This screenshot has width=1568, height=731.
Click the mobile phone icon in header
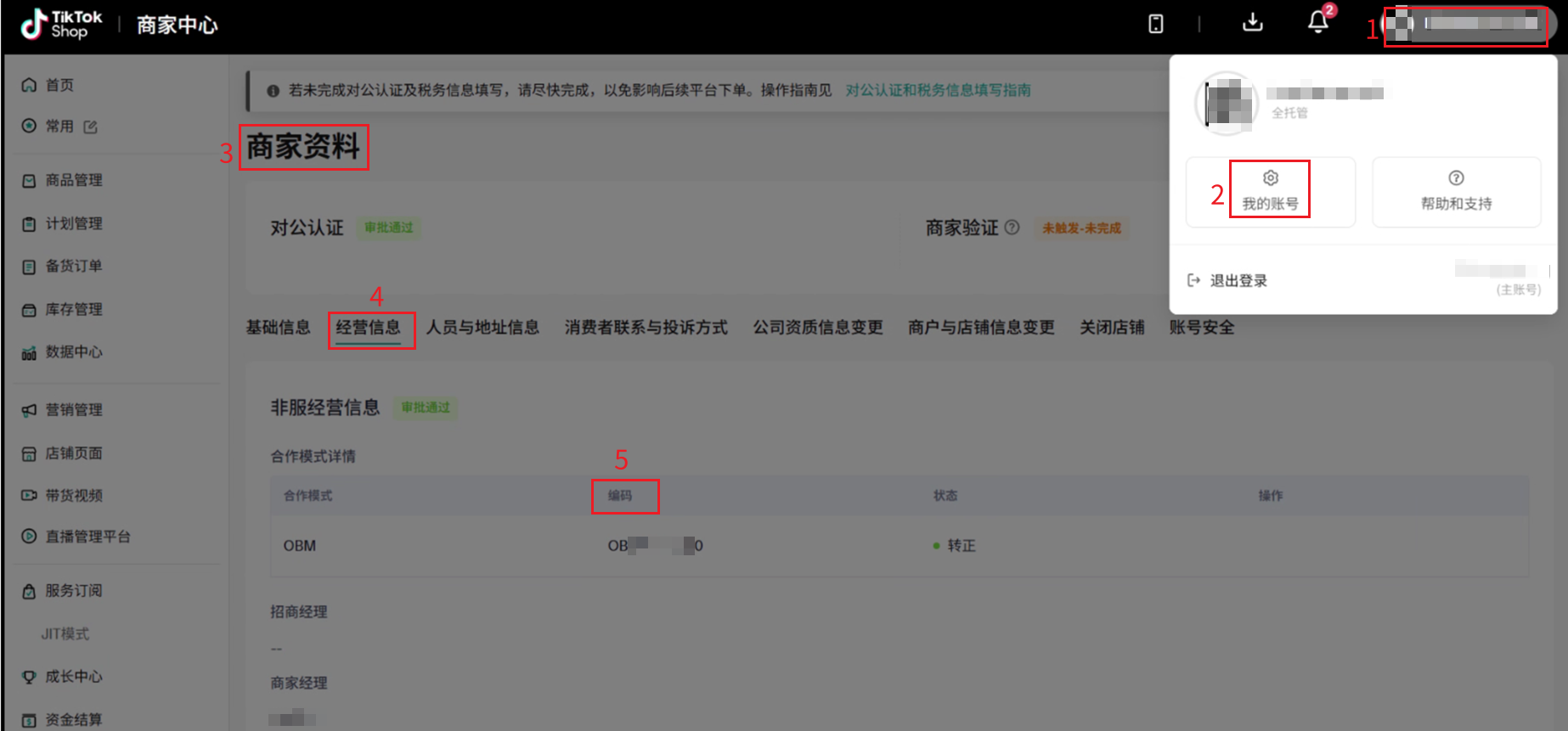click(x=1155, y=24)
